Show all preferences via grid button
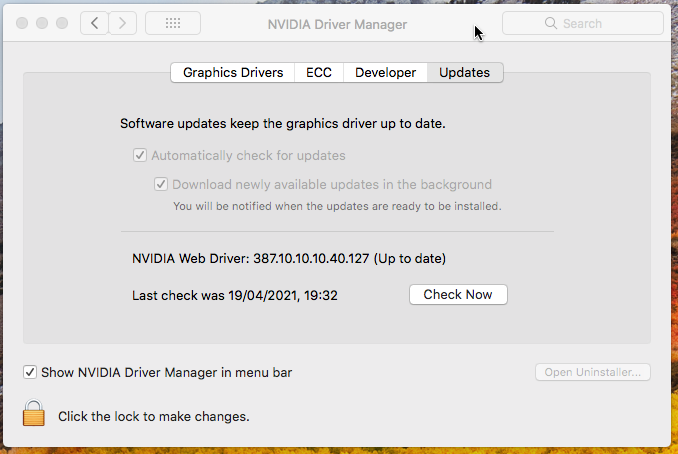 pos(172,23)
